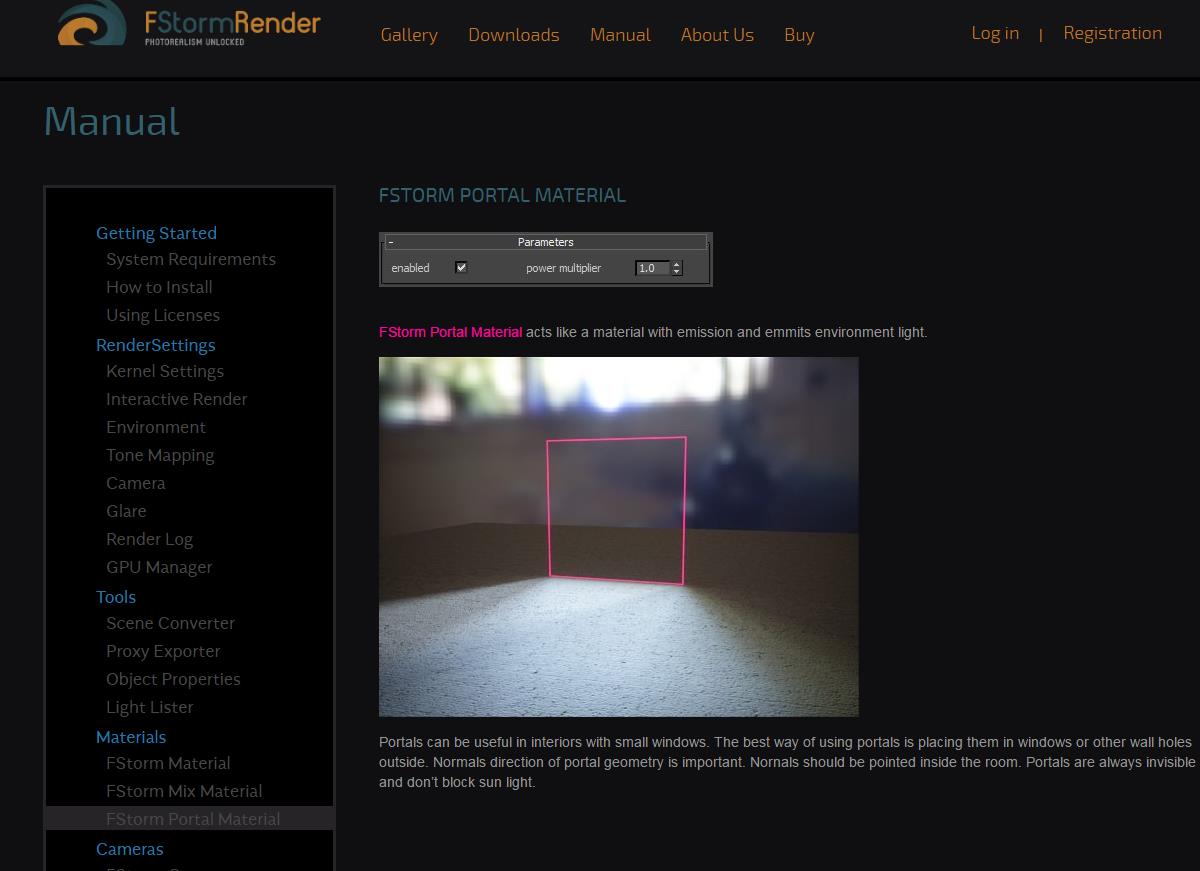
Task: Open Camera manual page
Action: [136, 483]
